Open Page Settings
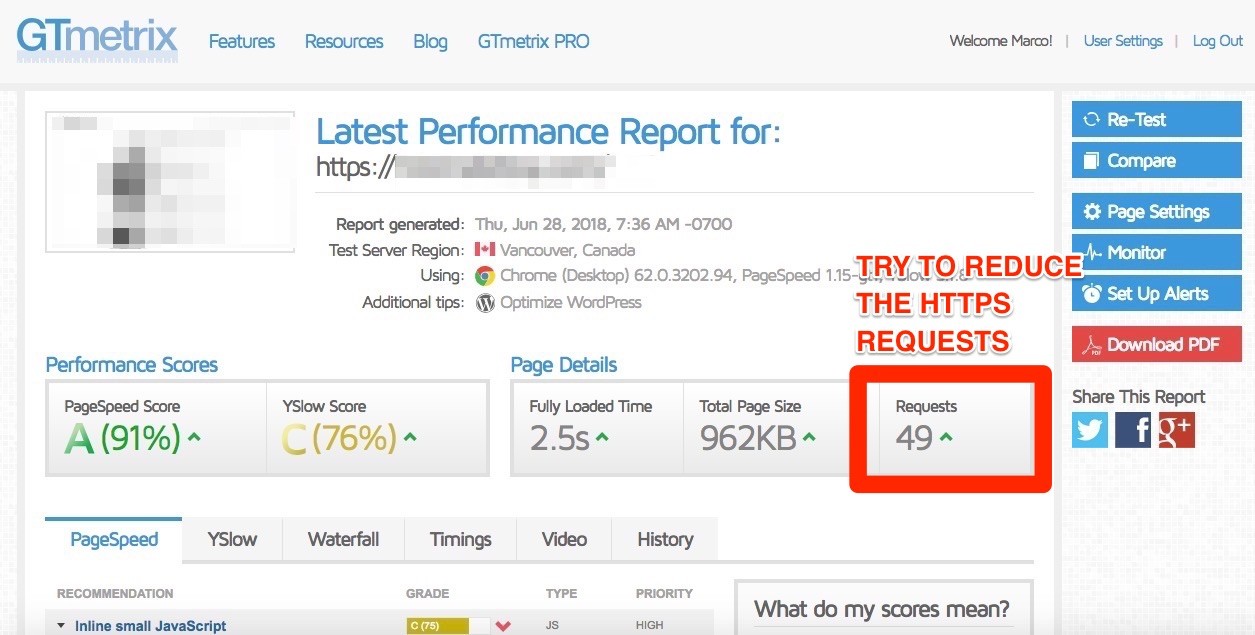Screen dimensions: 1255x635 click(x=1156, y=211)
